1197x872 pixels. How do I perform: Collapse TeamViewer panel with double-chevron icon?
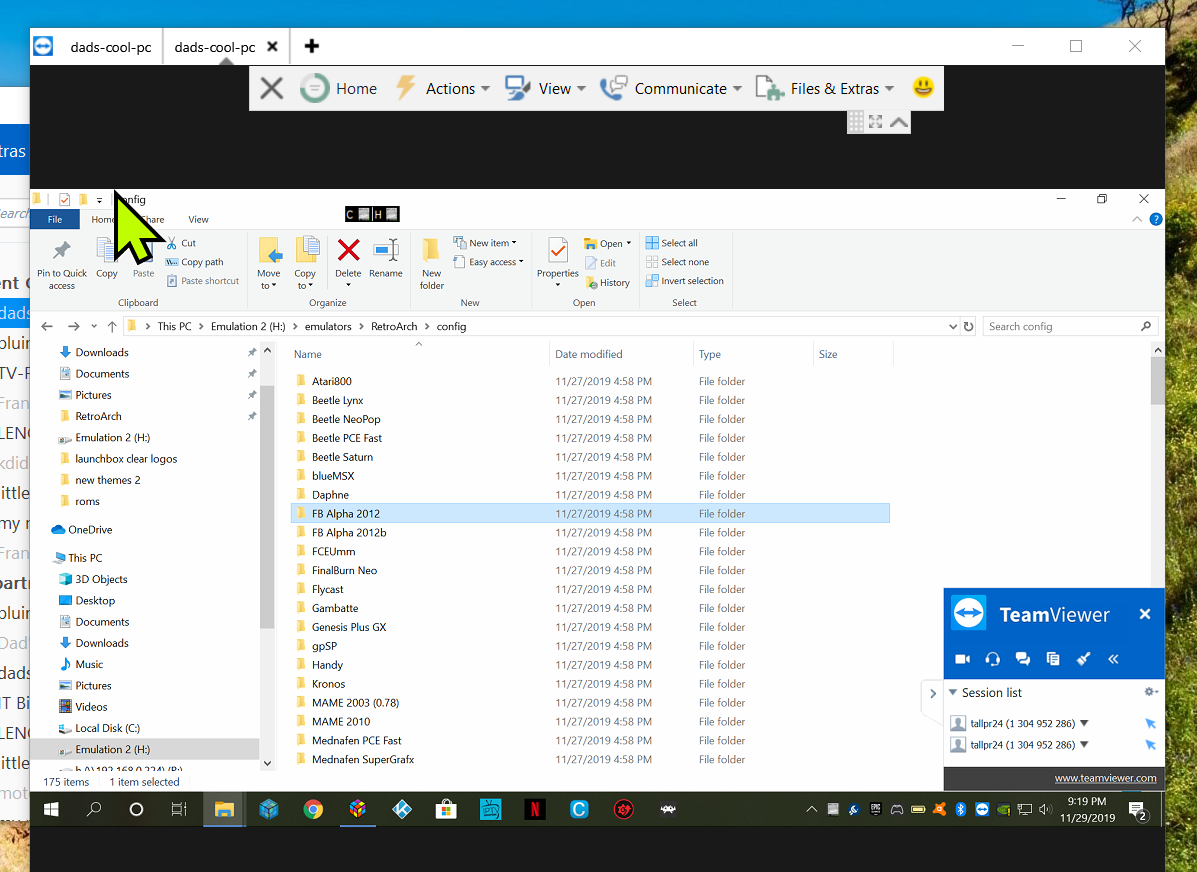pos(1113,659)
